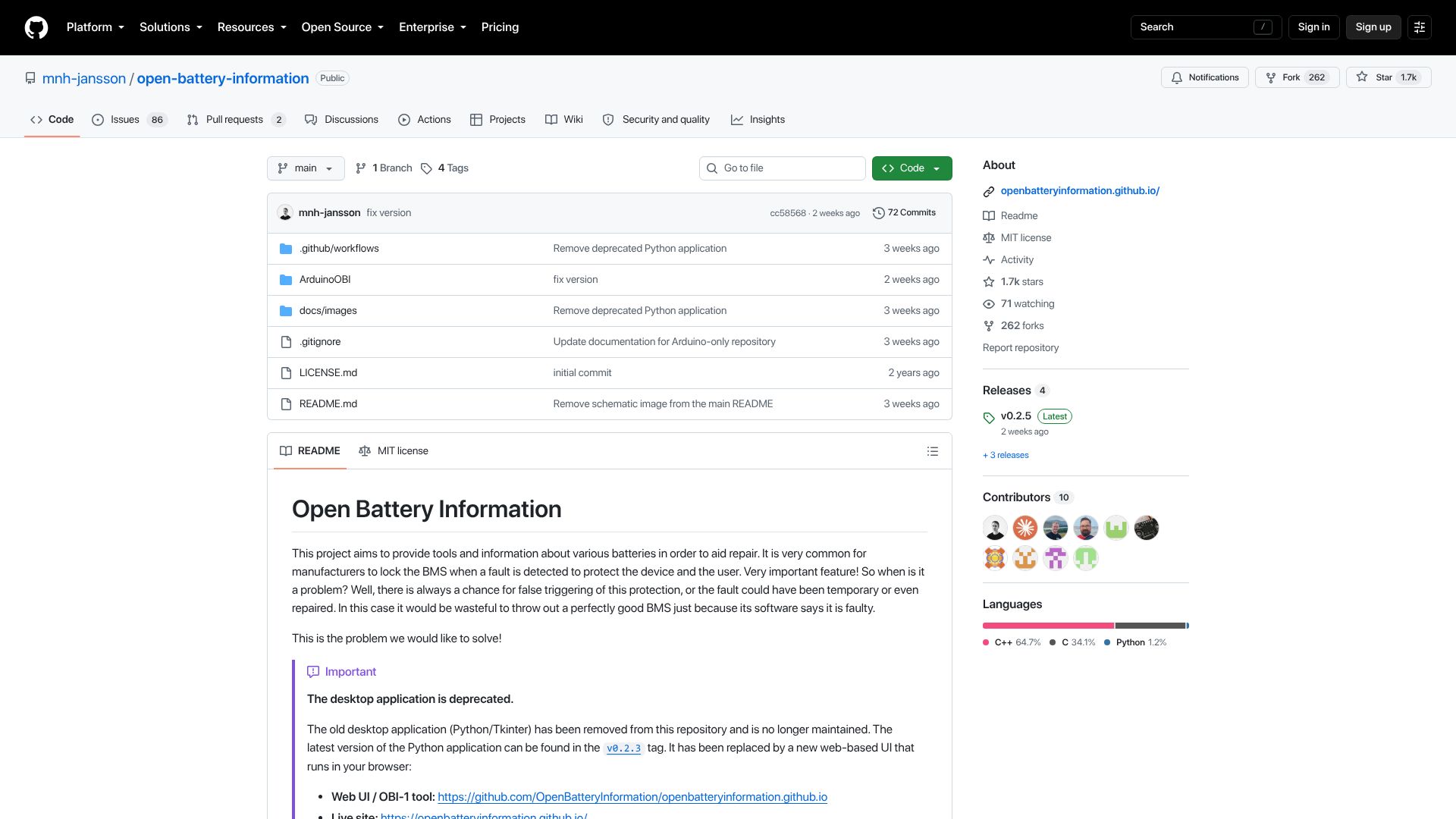Open the Activity link in About

tap(1017, 260)
